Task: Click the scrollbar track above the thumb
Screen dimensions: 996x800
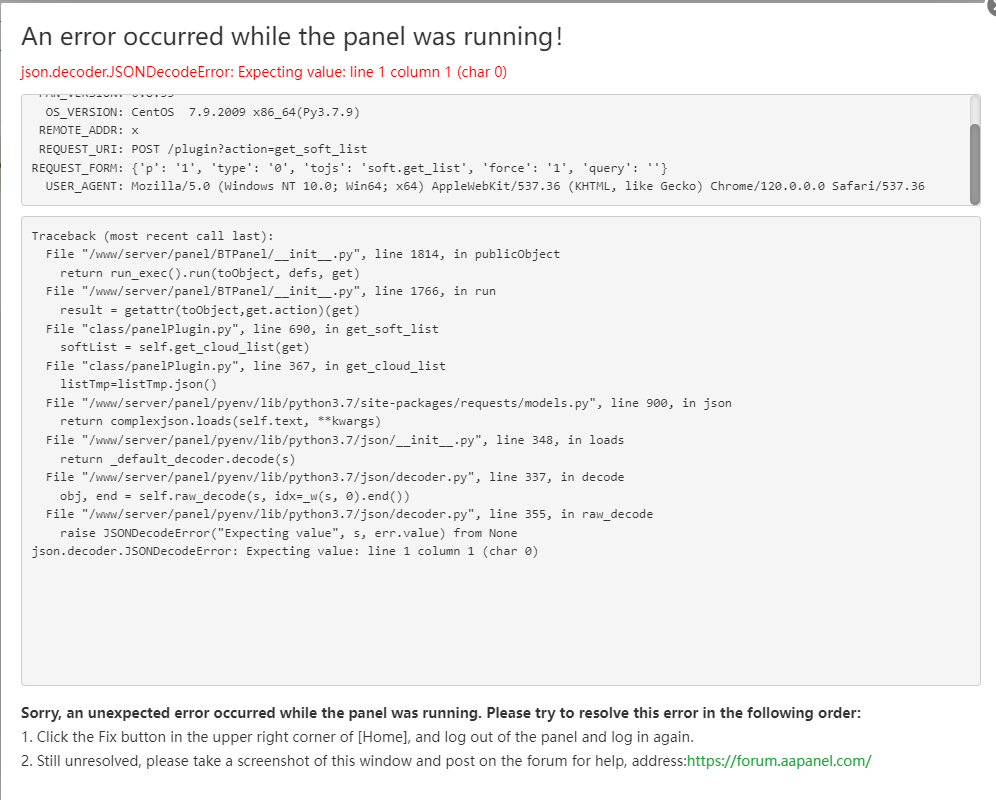Action: 974,108
